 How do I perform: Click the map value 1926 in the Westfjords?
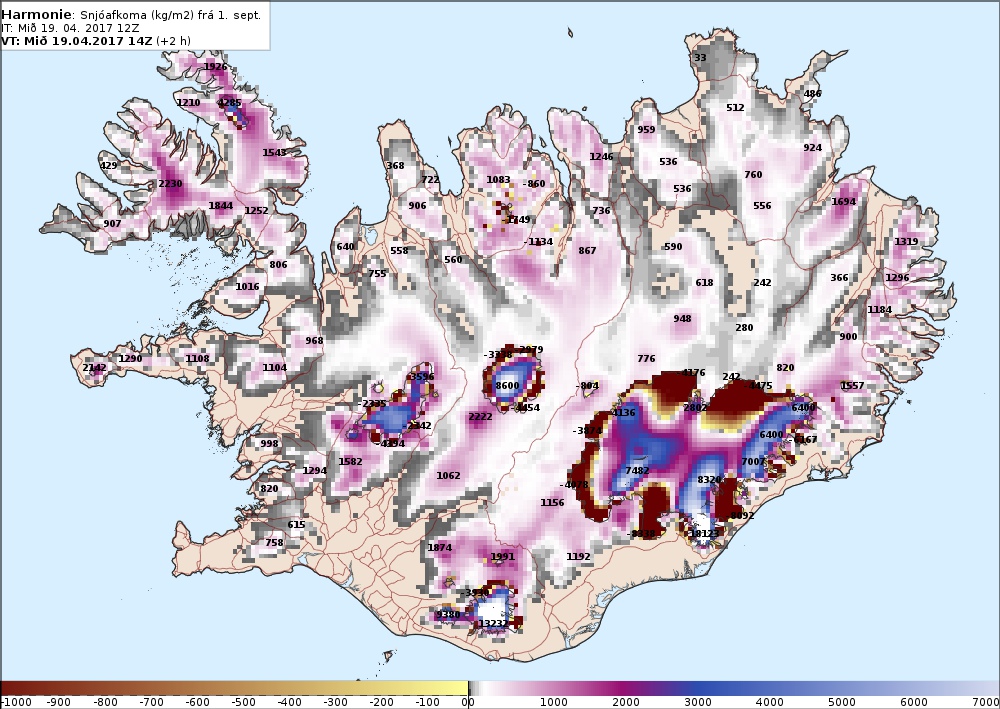[x=216, y=66]
